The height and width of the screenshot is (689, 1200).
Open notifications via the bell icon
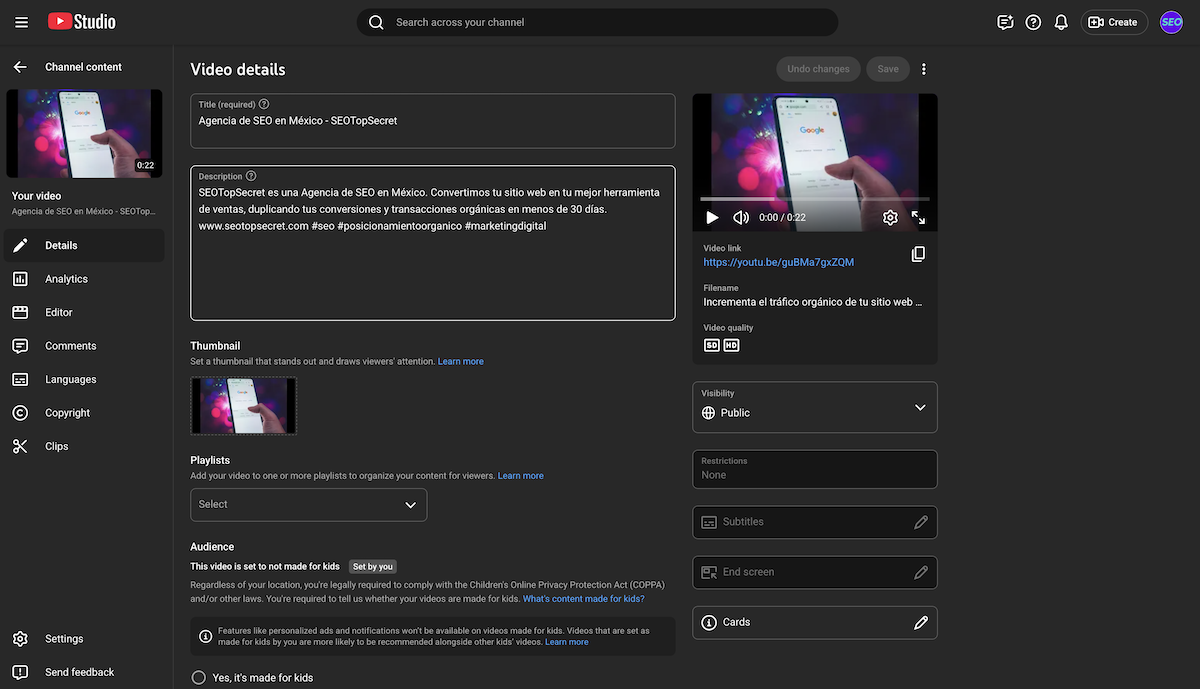[1061, 21]
